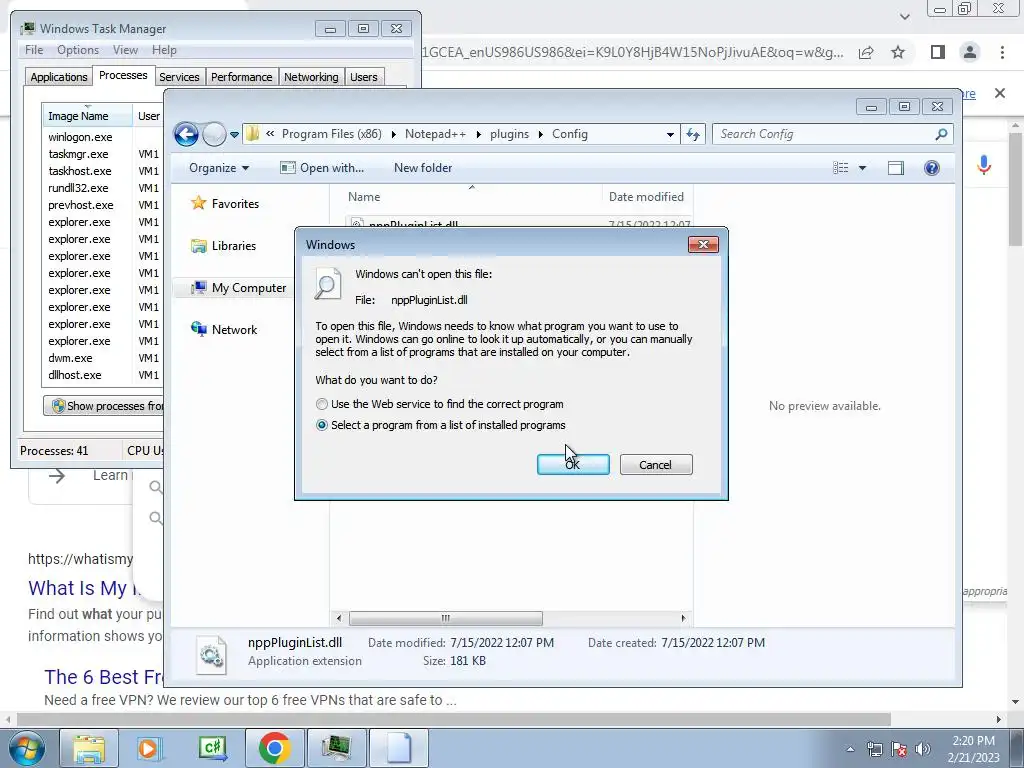
Task: Switch to the Applications tab
Action: pos(59,77)
